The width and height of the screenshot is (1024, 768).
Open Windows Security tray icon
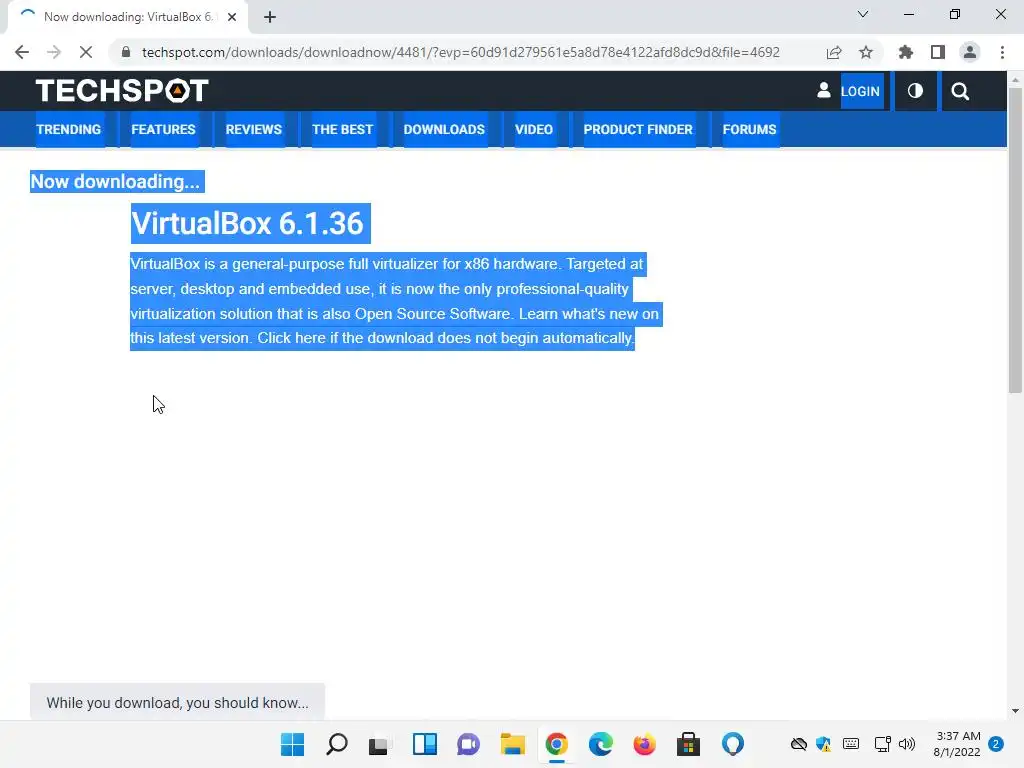824,744
